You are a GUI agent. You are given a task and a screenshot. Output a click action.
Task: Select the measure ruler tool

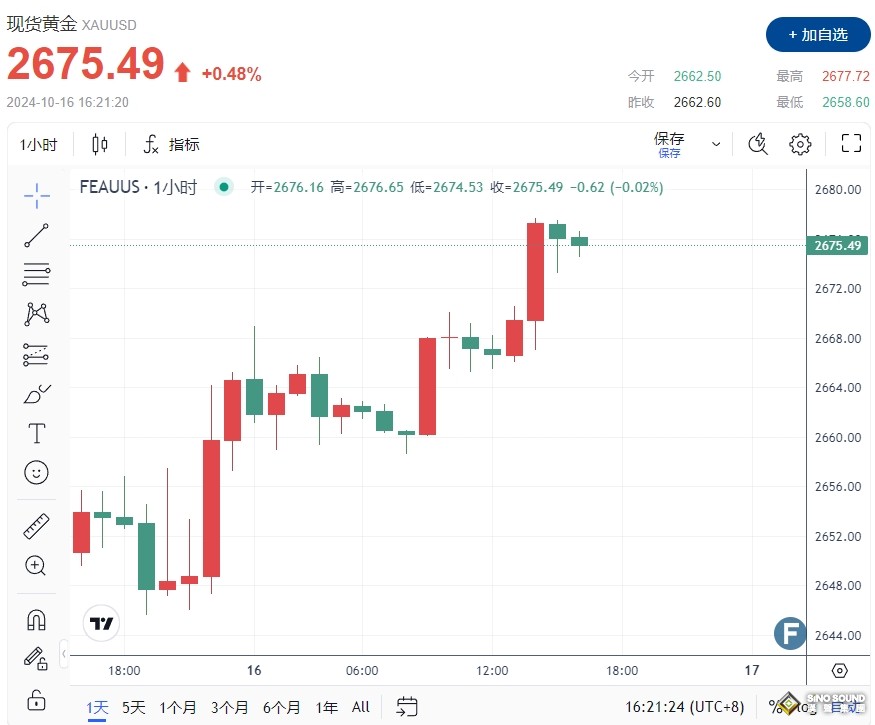pyautogui.click(x=36, y=525)
